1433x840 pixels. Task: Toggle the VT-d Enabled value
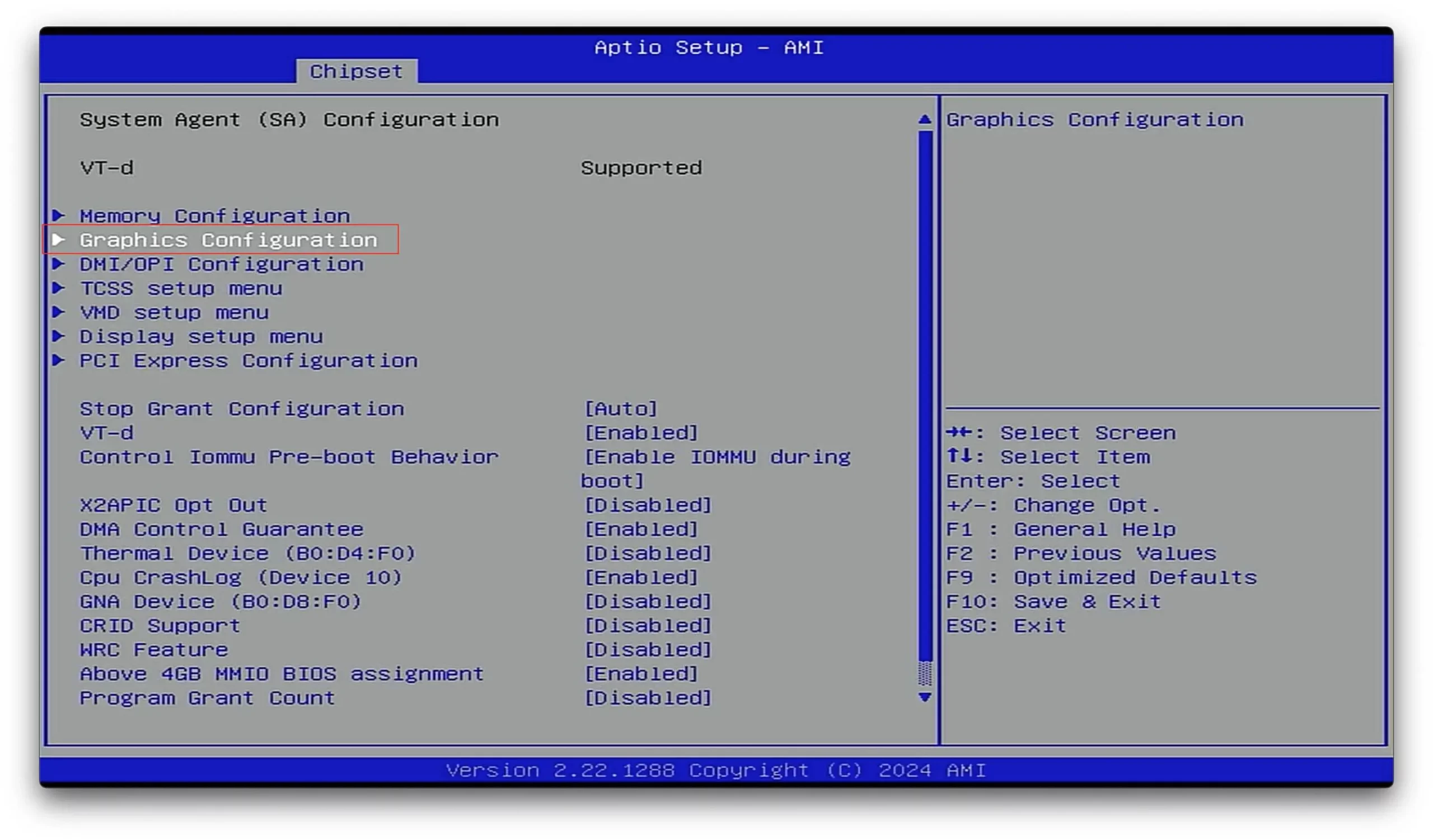[x=641, y=433]
